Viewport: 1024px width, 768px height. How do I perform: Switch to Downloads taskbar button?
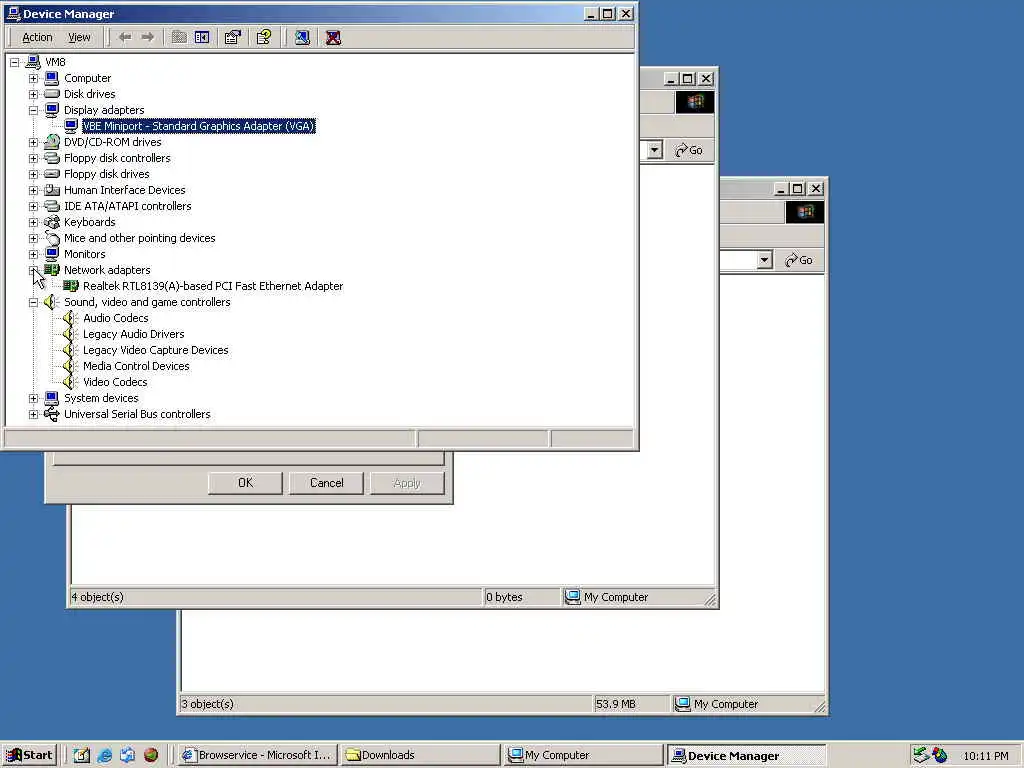point(420,755)
